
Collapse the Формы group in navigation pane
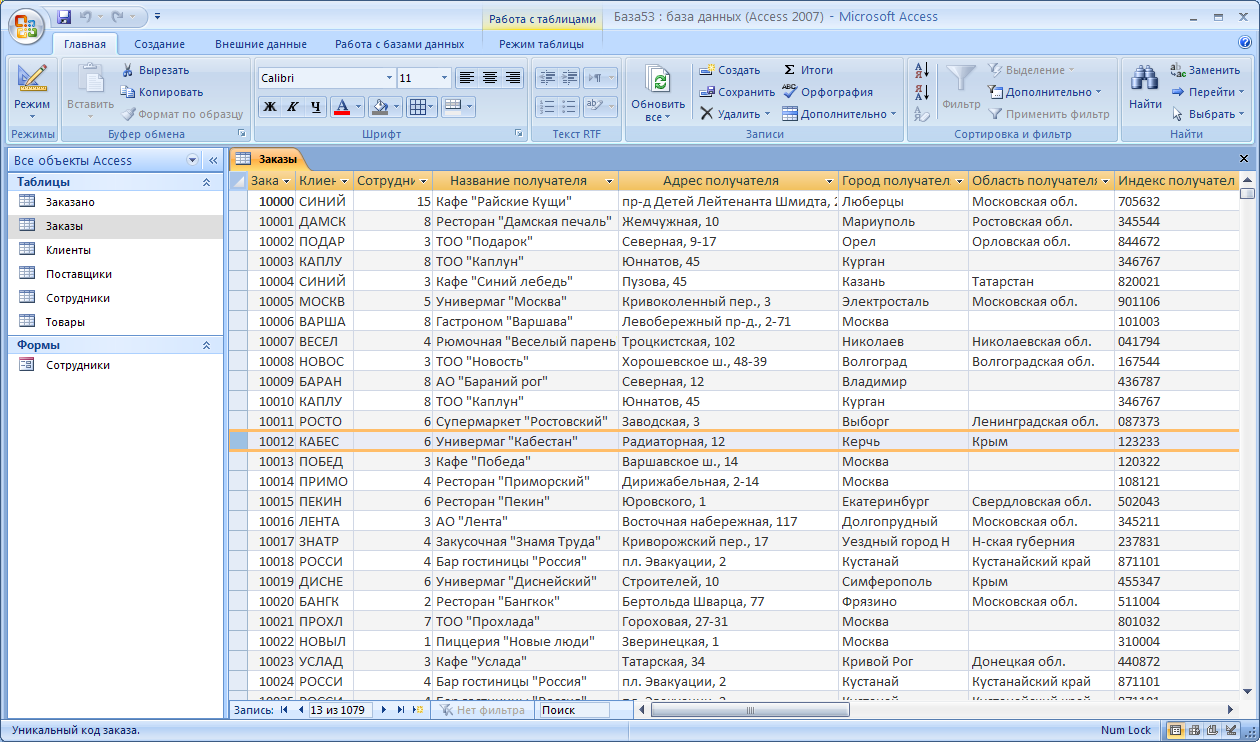click(x=207, y=345)
